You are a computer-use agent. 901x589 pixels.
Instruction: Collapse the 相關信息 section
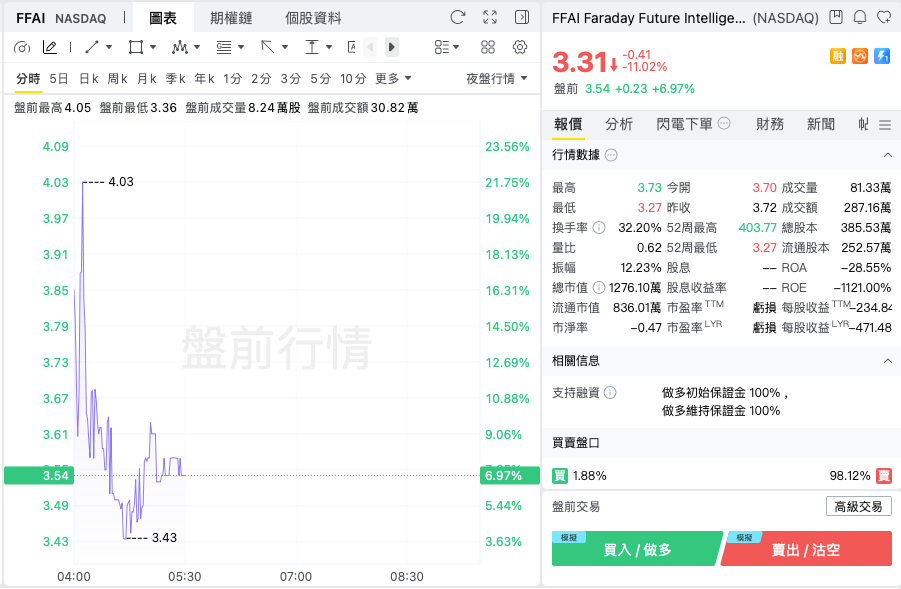pos(888,361)
